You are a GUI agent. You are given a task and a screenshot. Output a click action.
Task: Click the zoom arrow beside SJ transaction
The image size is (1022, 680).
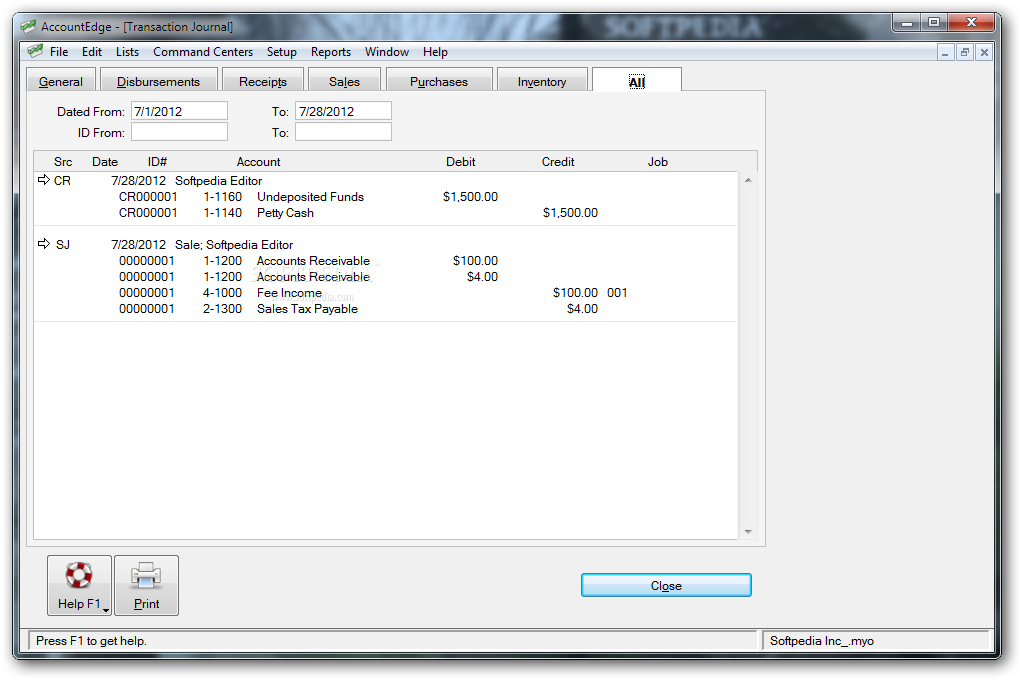pyautogui.click(x=44, y=244)
